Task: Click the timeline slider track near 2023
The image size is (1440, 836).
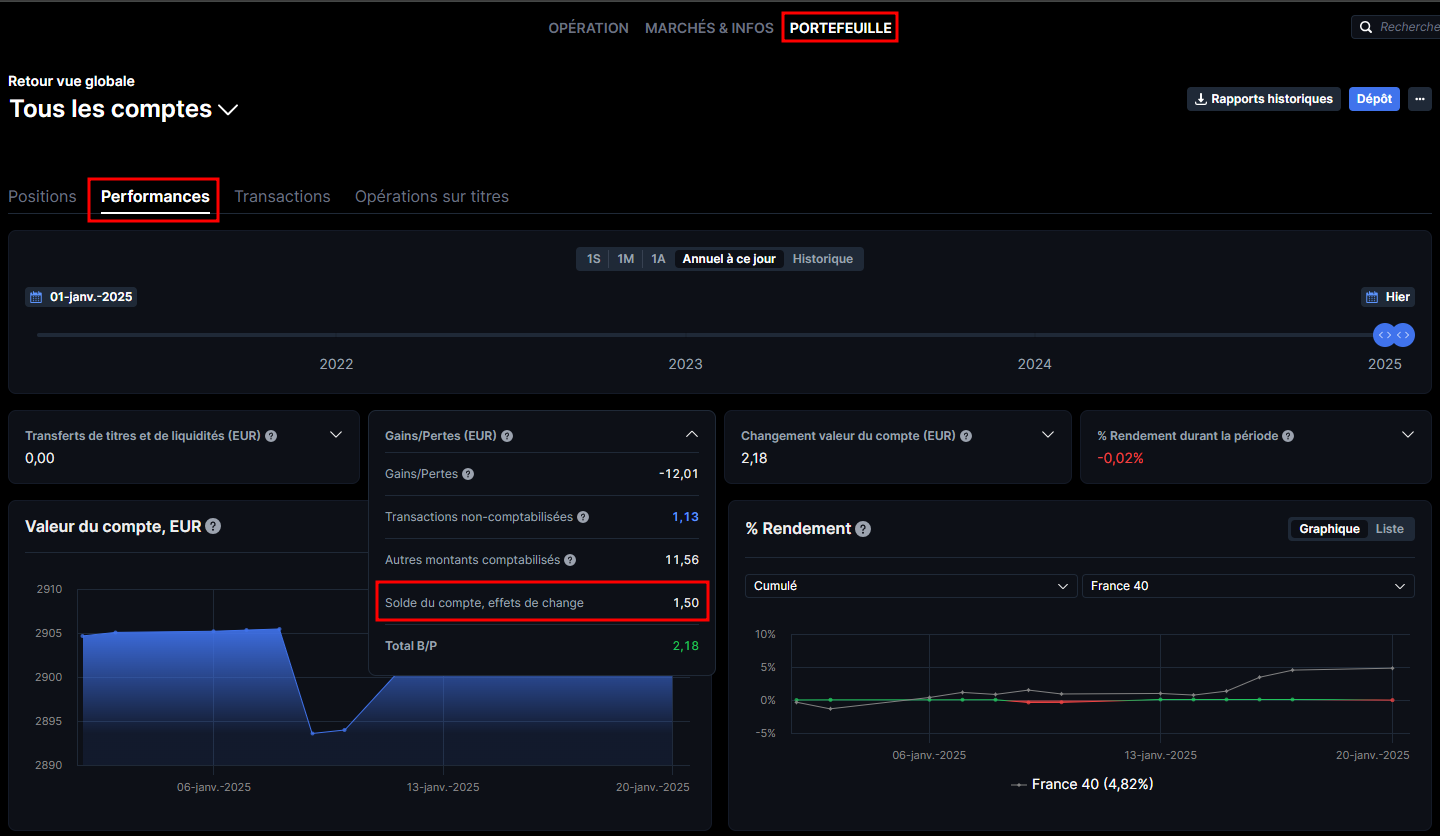Action: (x=685, y=335)
